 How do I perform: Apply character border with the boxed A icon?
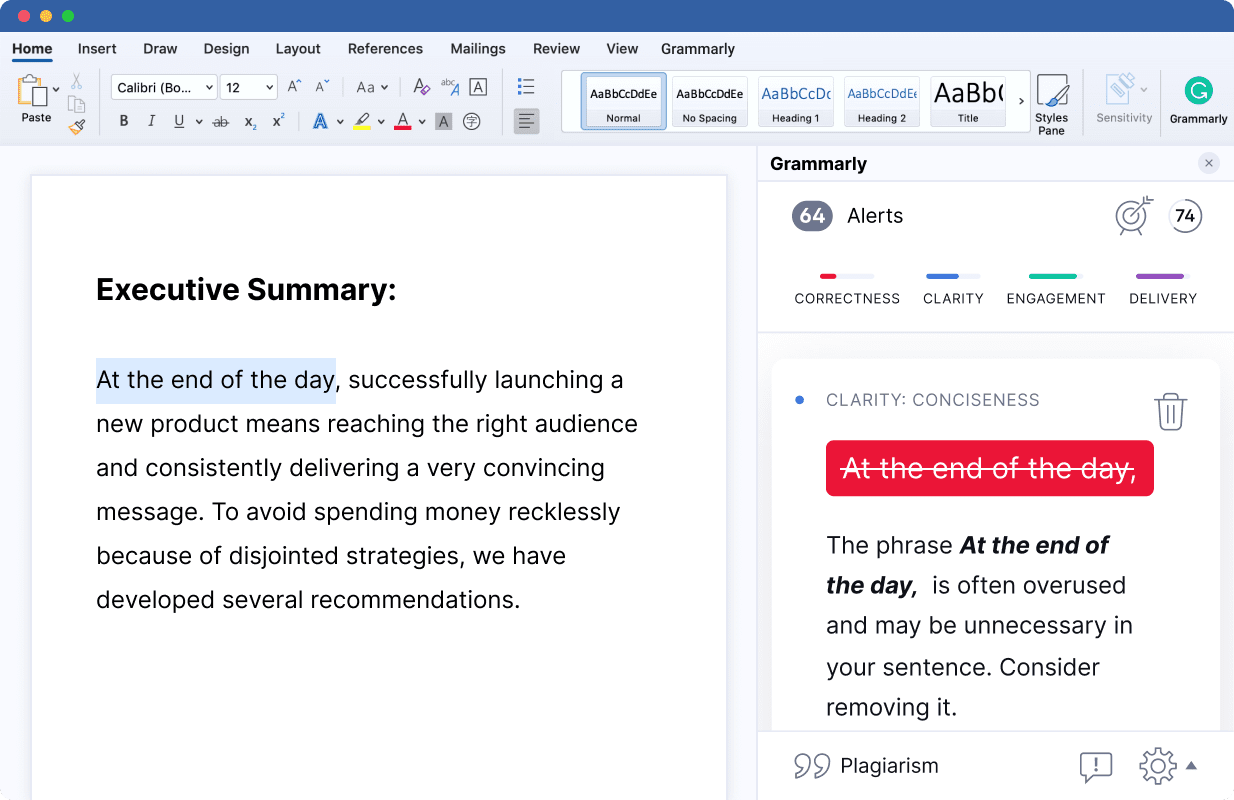pos(478,87)
